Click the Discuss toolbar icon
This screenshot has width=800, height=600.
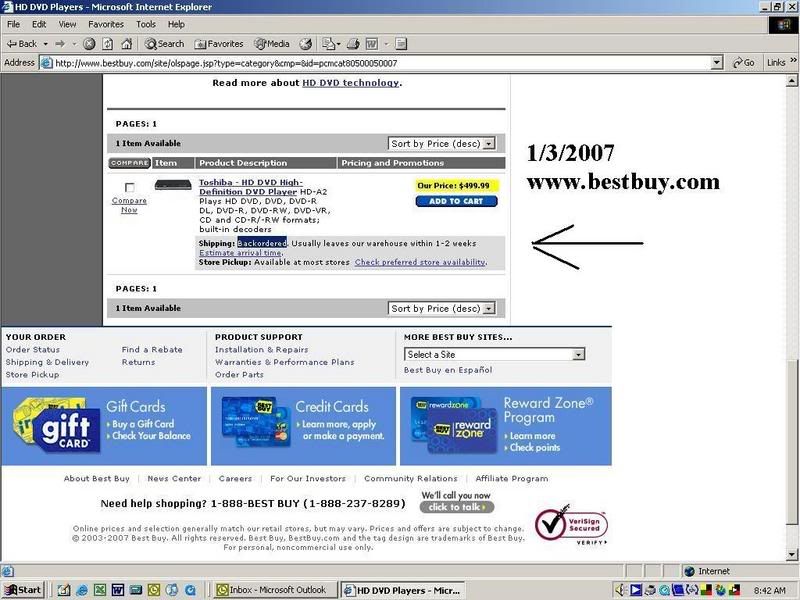coord(401,44)
